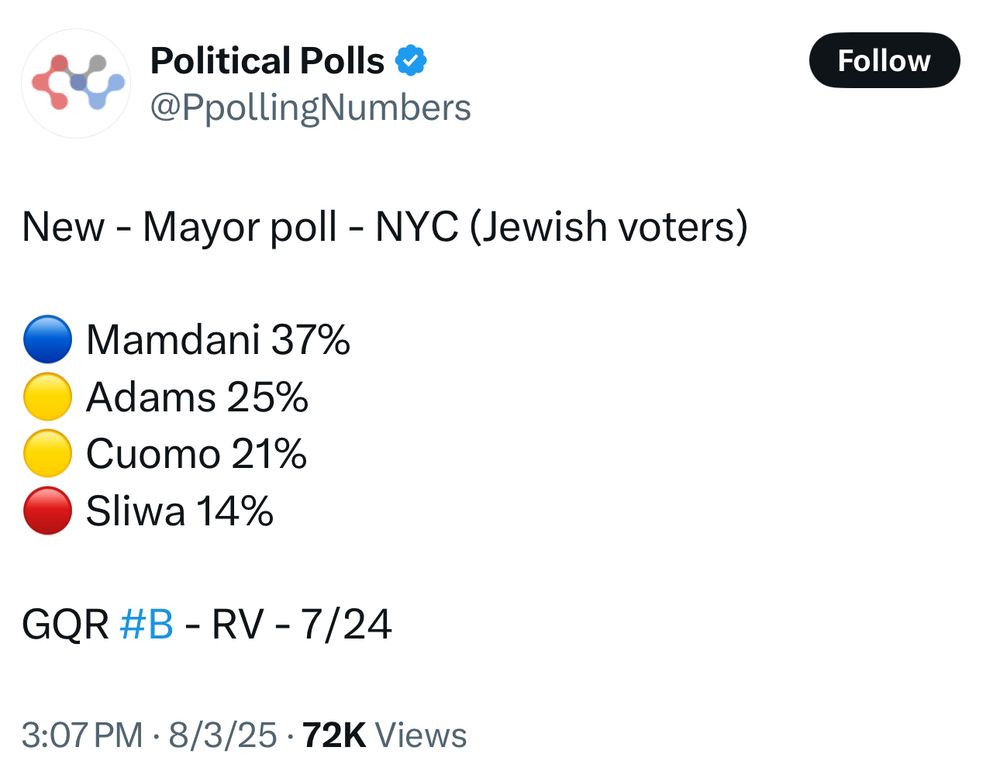Click the #B hashtag link
The width and height of the screenshot is (1000, 784).
146,624
